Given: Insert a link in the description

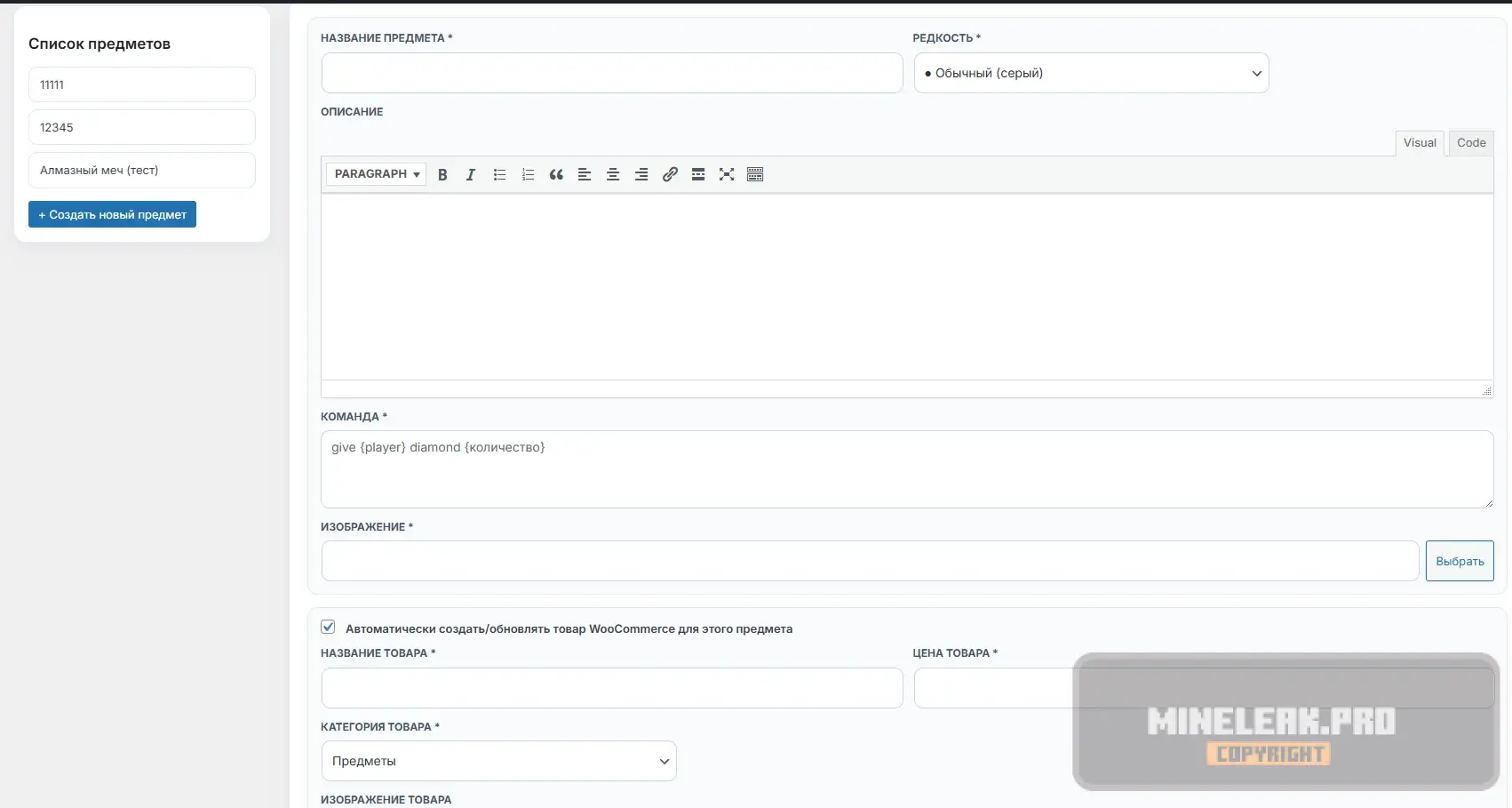Looking at the screenshot, I should [x=670, y=174].
